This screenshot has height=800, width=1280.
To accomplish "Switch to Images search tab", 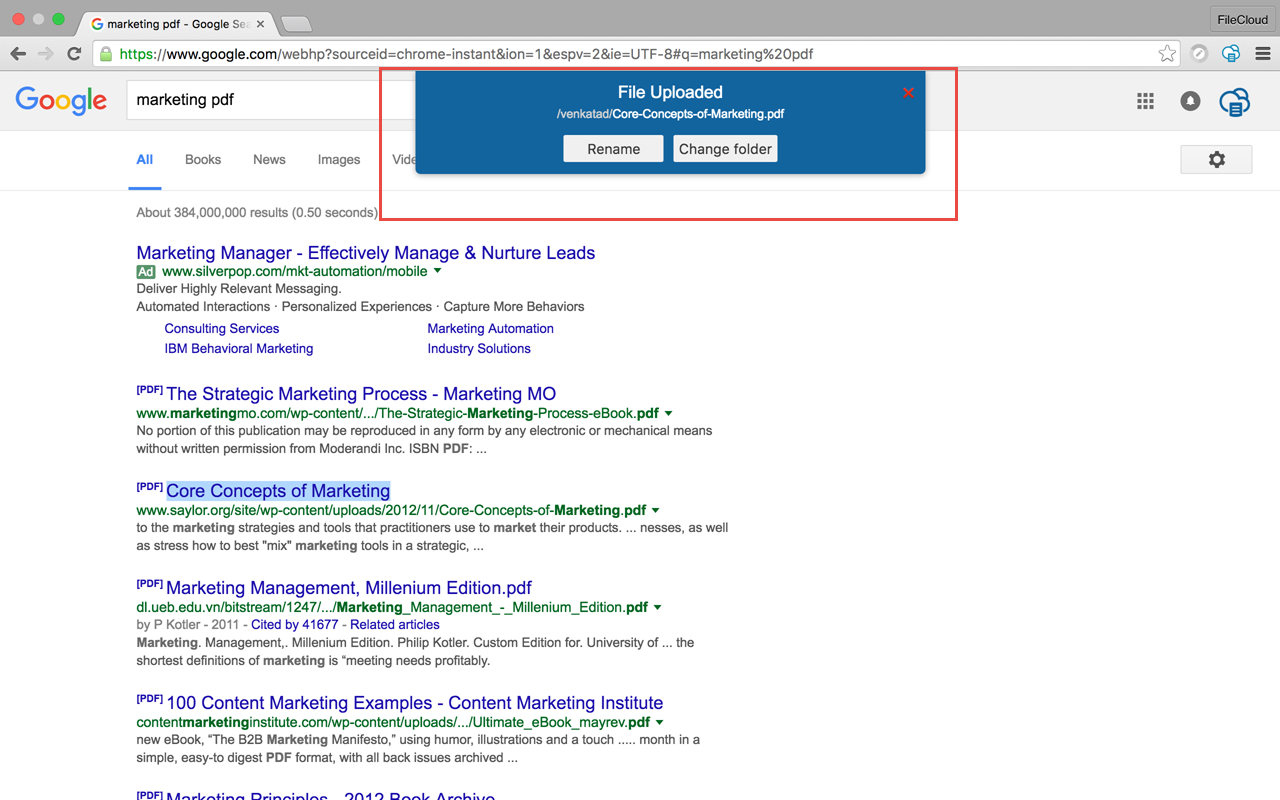I will pyautogui.click(x=339, y=160).
